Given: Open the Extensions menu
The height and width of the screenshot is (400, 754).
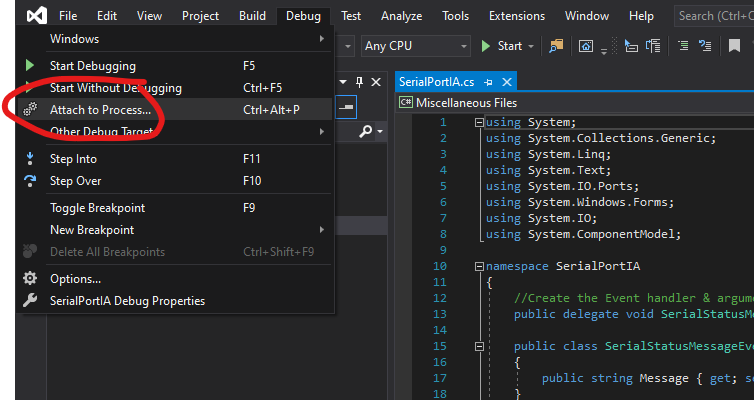Looking at the screenshot, I should click(x=516, y=16).
